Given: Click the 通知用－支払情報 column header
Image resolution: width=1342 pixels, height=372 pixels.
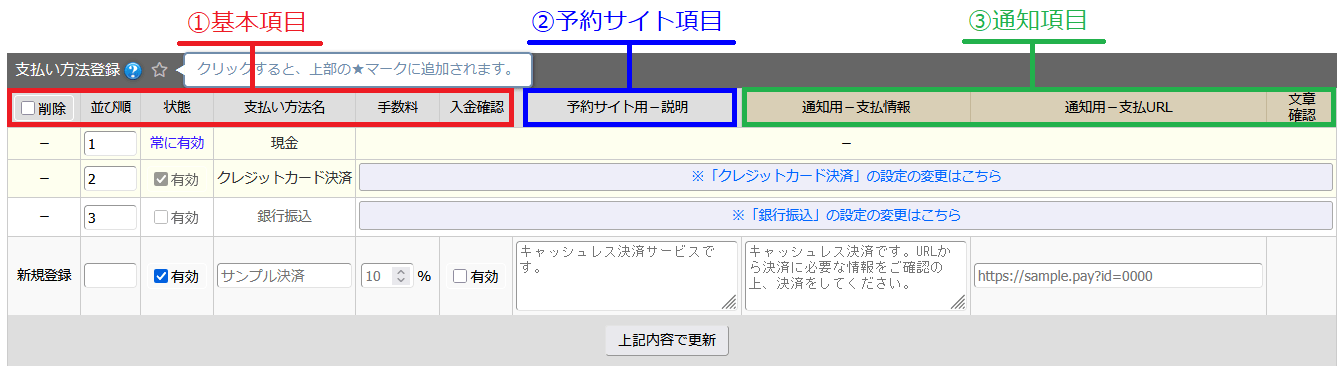Looking at the screenshot, I should point(856,107).
